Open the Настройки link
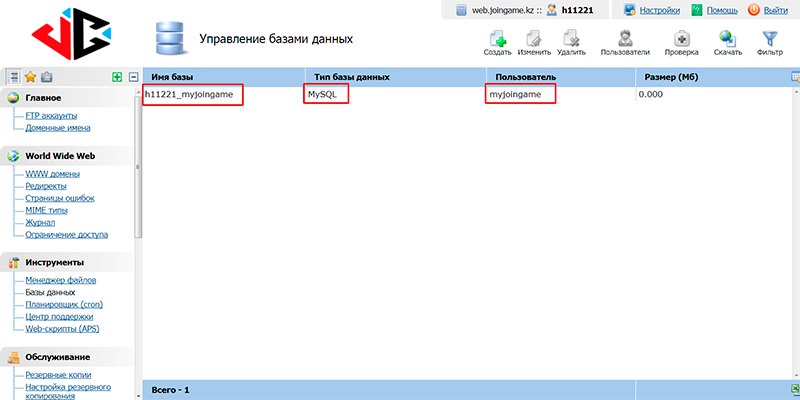Image resolution: width=800 pixels, height=400 pixels. tap(660, 10)
